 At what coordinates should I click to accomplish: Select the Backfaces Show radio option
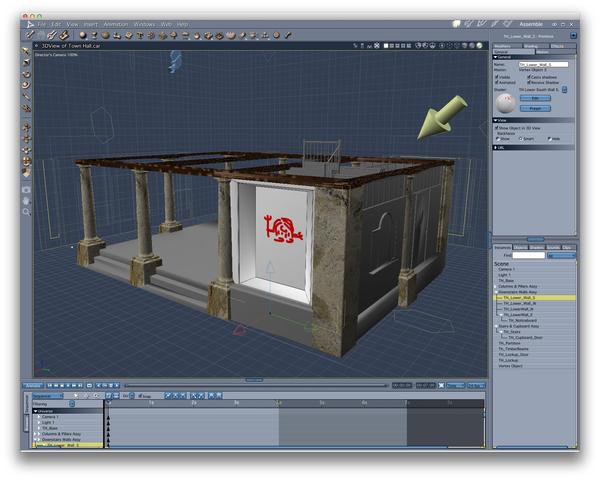(x=498, y=139)
